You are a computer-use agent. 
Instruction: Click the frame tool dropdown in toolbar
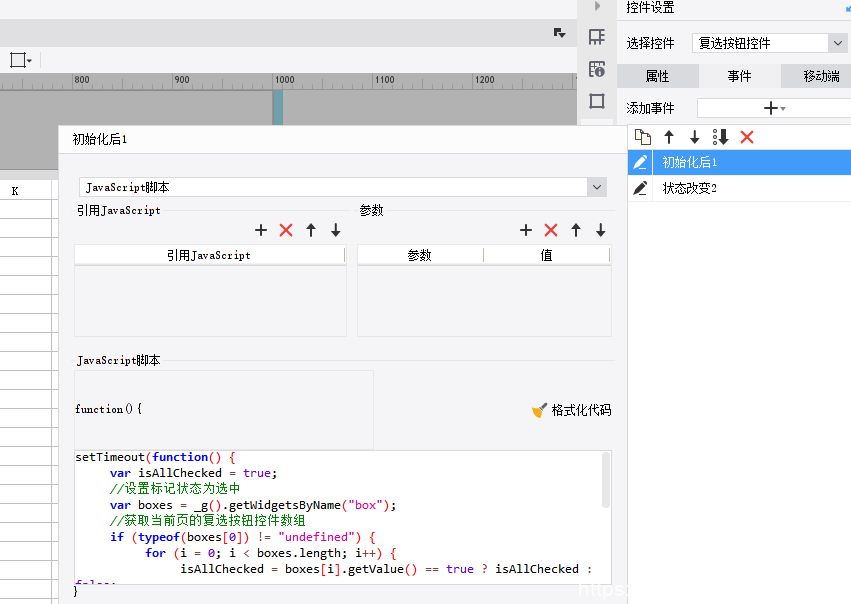coord(21,60)
